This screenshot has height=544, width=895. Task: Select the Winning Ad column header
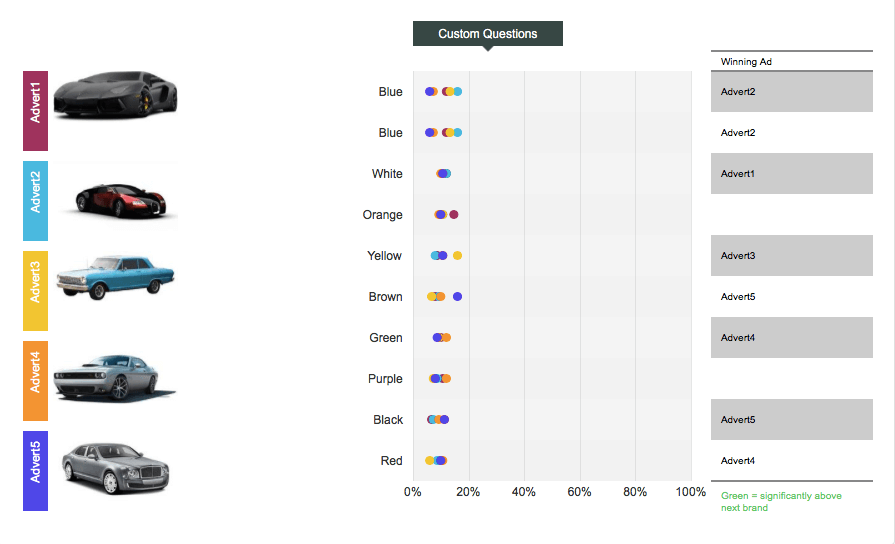point(746,62)
